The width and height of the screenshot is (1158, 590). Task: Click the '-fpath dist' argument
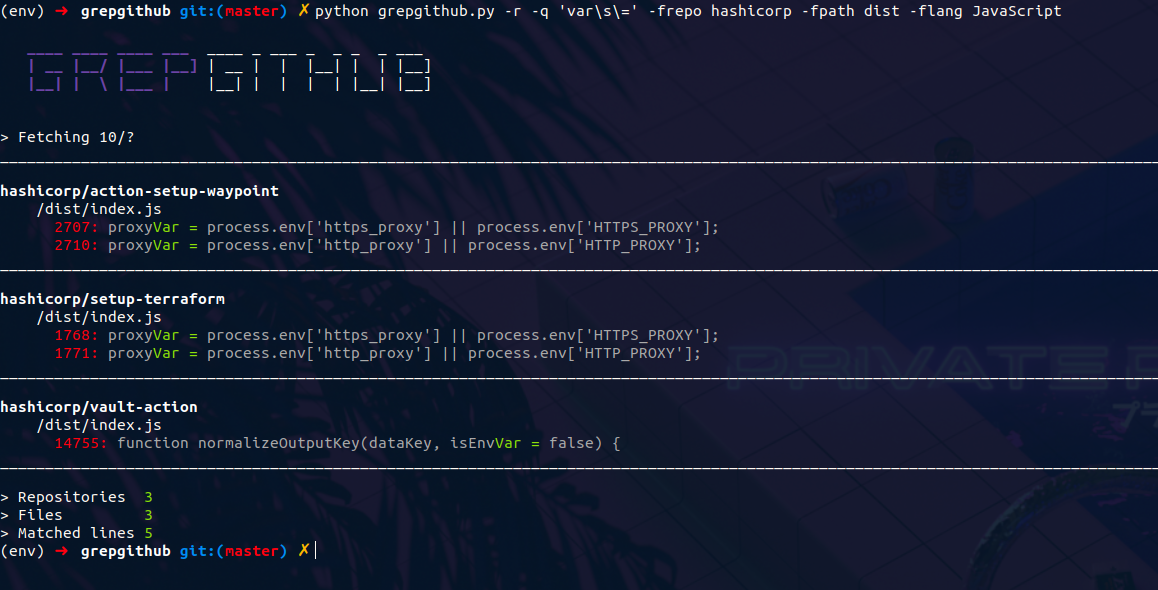pos(850,11)
